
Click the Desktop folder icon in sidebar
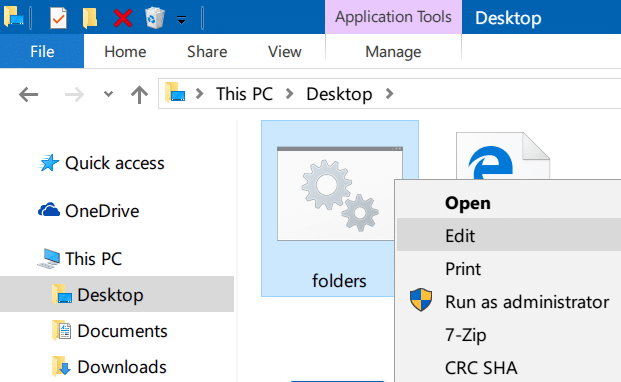62,294
